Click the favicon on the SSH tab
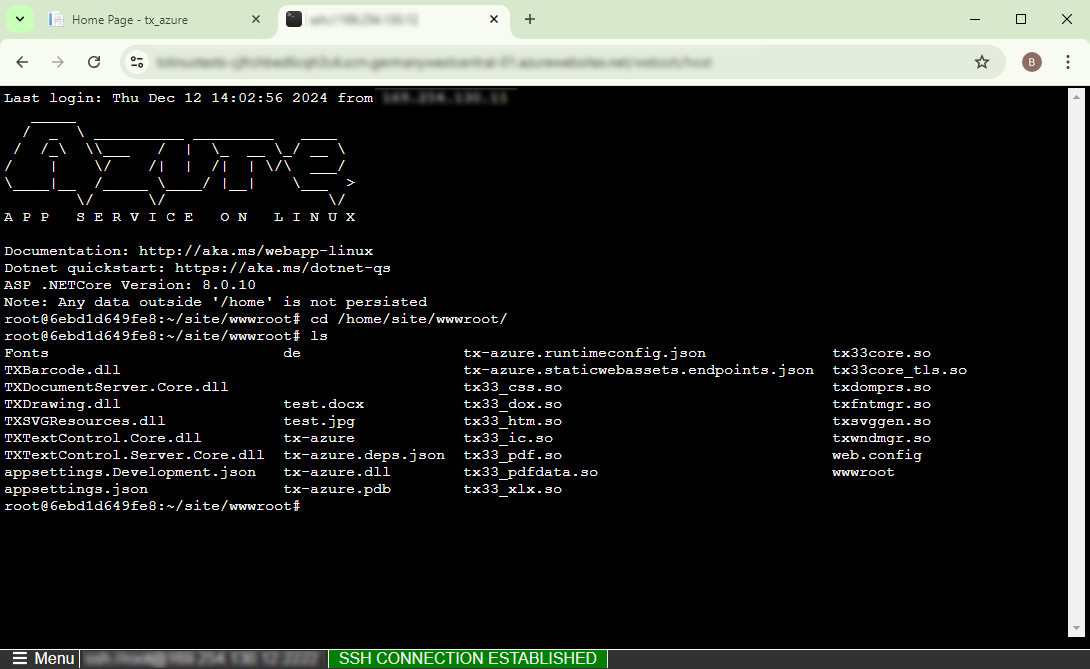The height and width of the screenshot is (669, 1090). click(x=294, y=18)
